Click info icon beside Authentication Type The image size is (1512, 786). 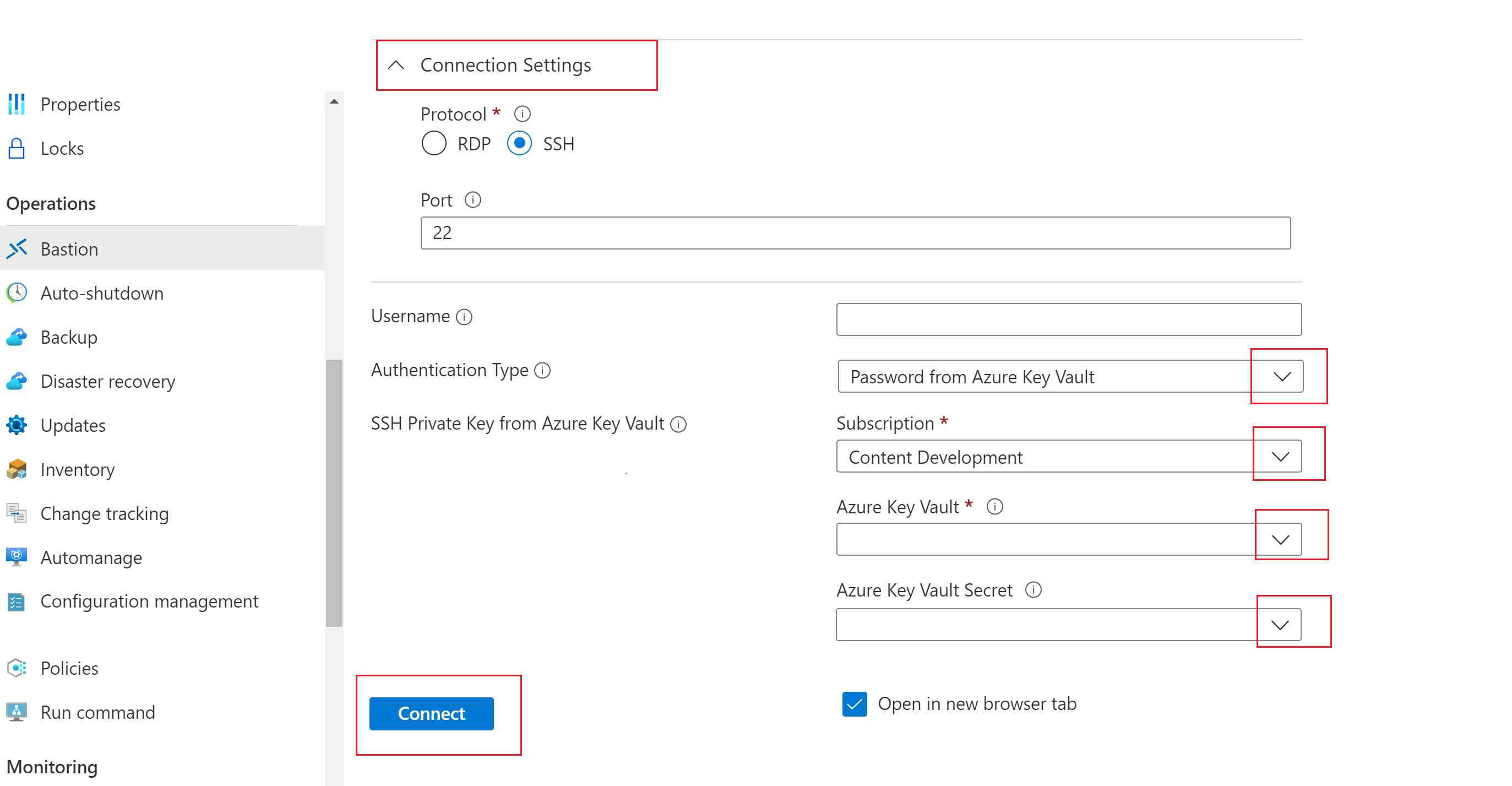(542, 370)
